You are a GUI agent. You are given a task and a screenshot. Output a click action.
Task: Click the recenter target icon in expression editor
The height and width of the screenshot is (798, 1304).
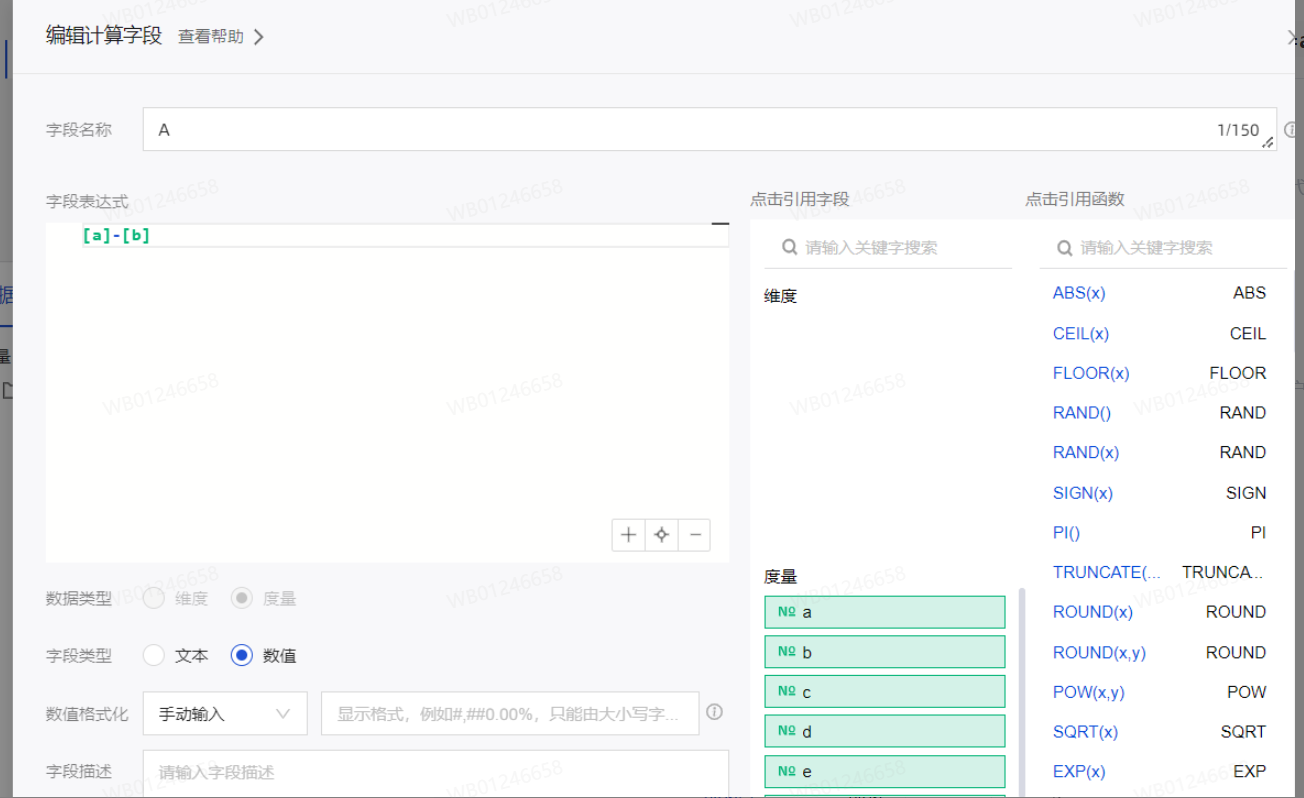(x=661, y=535)
